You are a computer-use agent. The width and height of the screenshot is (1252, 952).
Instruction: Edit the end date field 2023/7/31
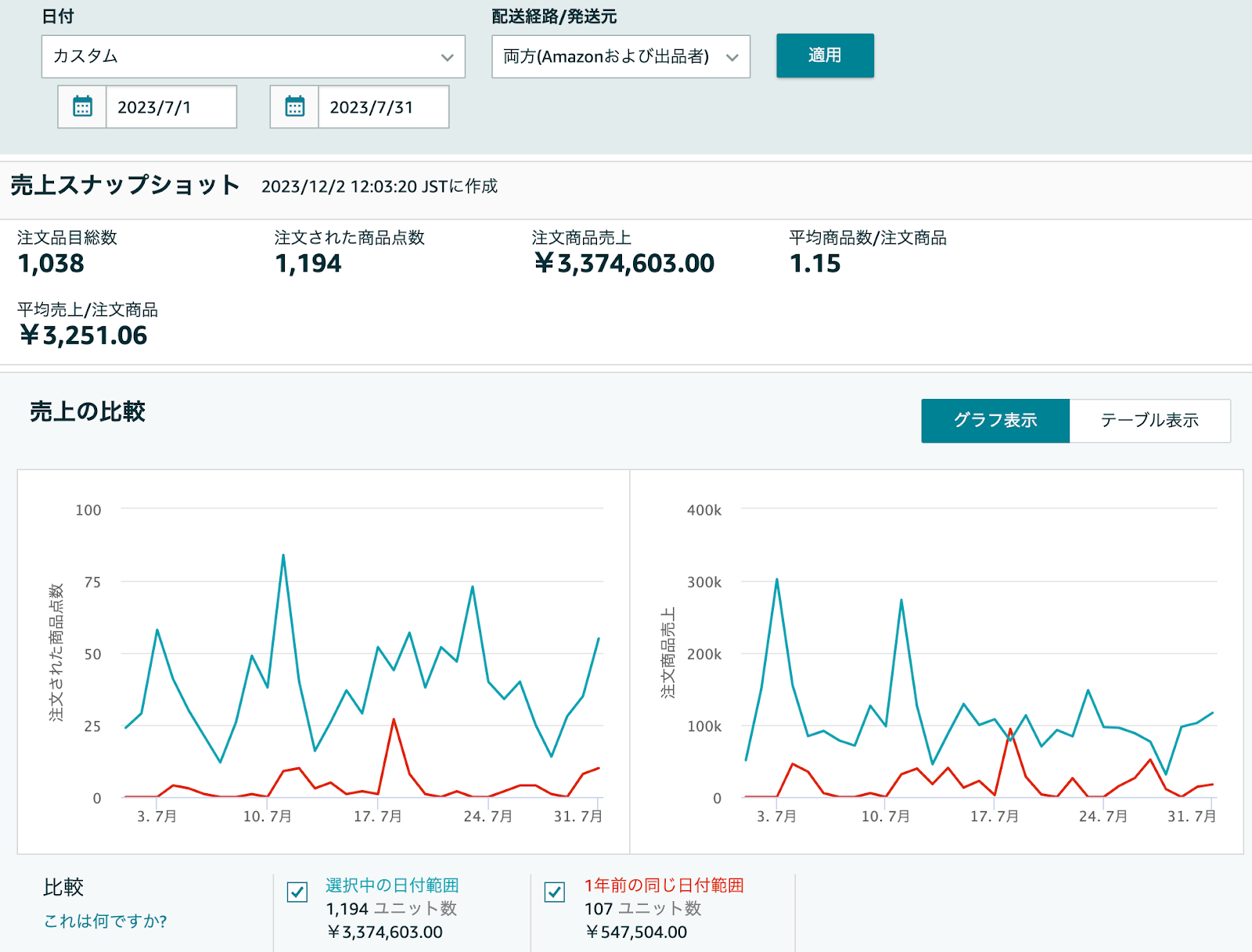[383, 106]
